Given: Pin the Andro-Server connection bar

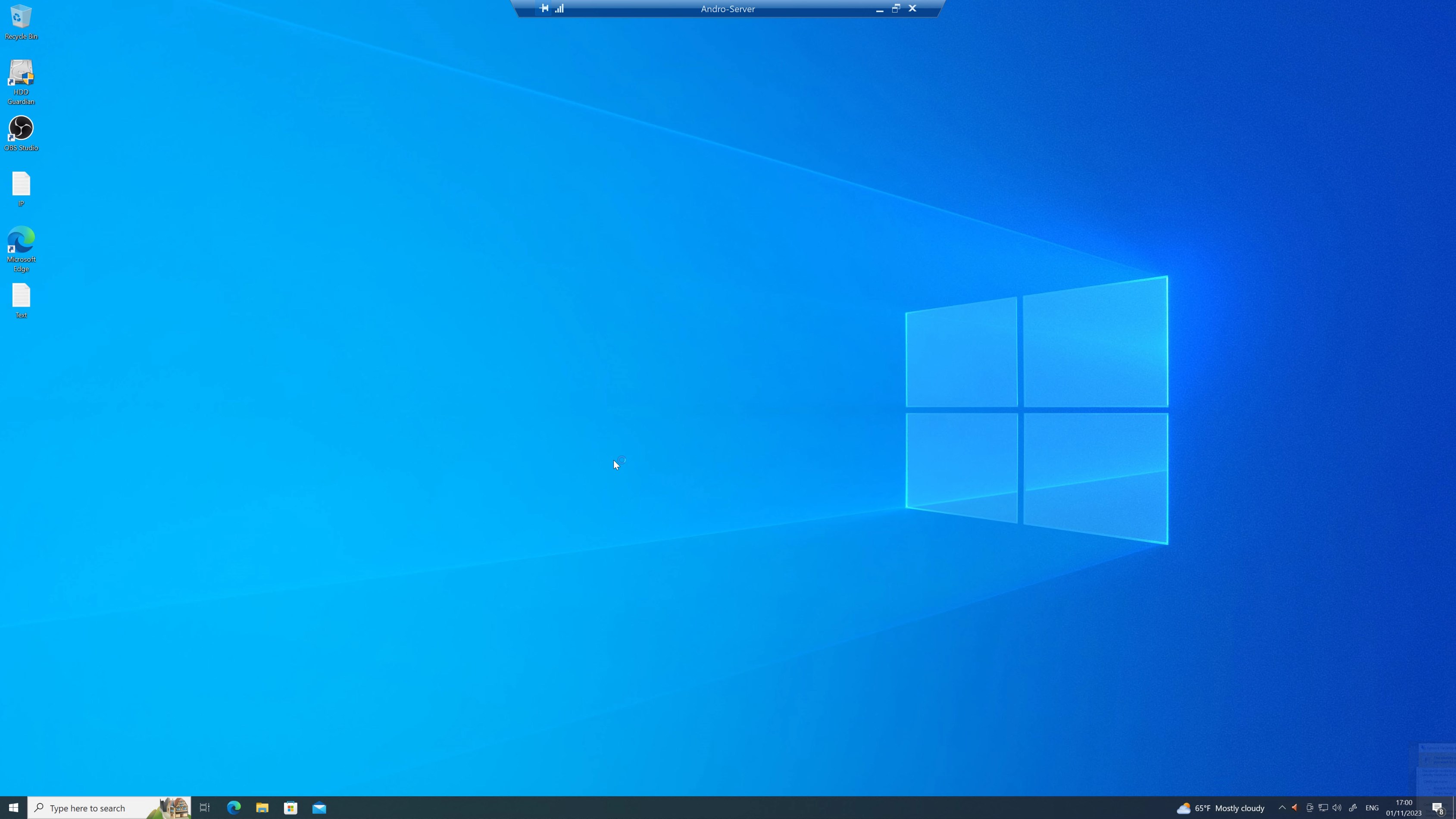Looking at the screenshot, I should [x=544, y=9].
